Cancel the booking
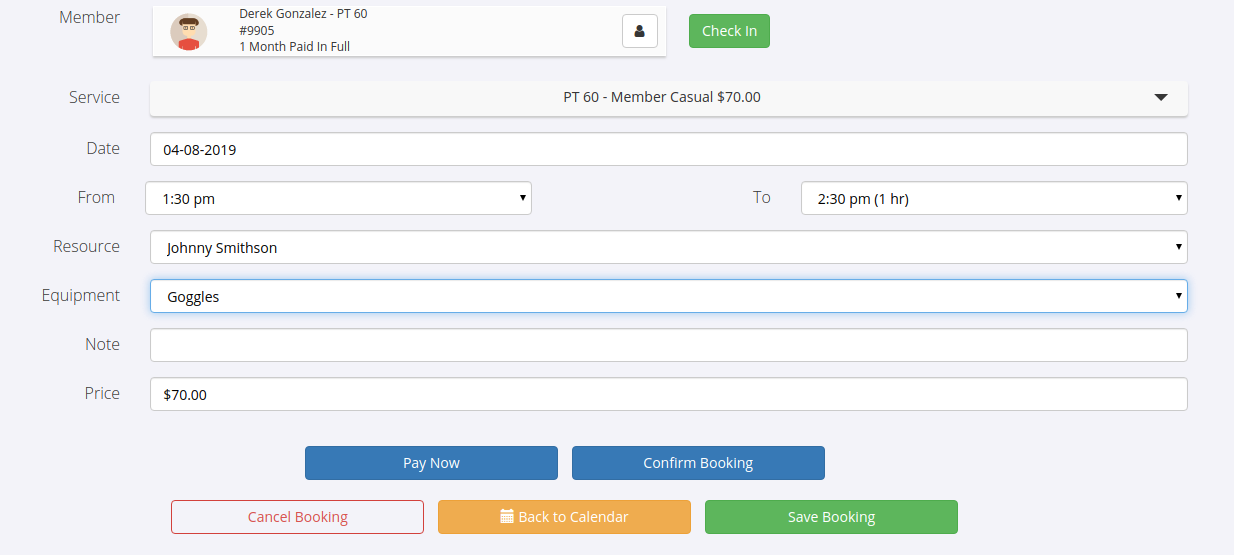The width and height of the screenshot is (1234, 555). [298, 517]
